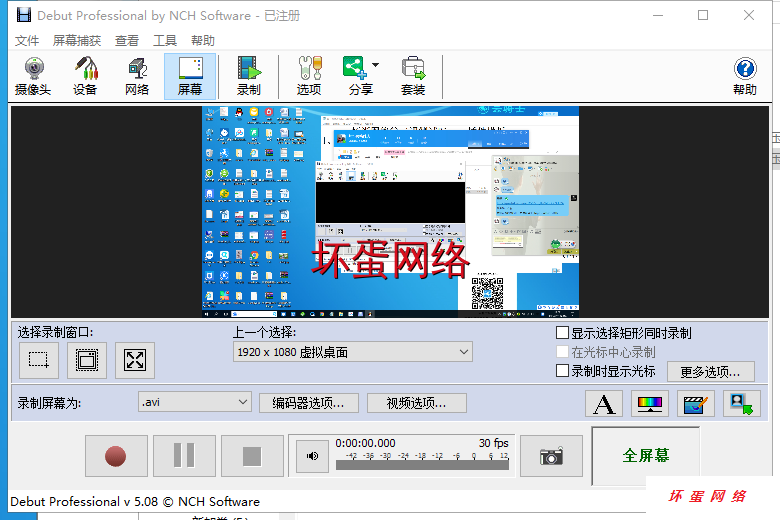The height and width of the screenshot is (520, 780).
Task: Open the 工具 menu
Action: point(165,41)
